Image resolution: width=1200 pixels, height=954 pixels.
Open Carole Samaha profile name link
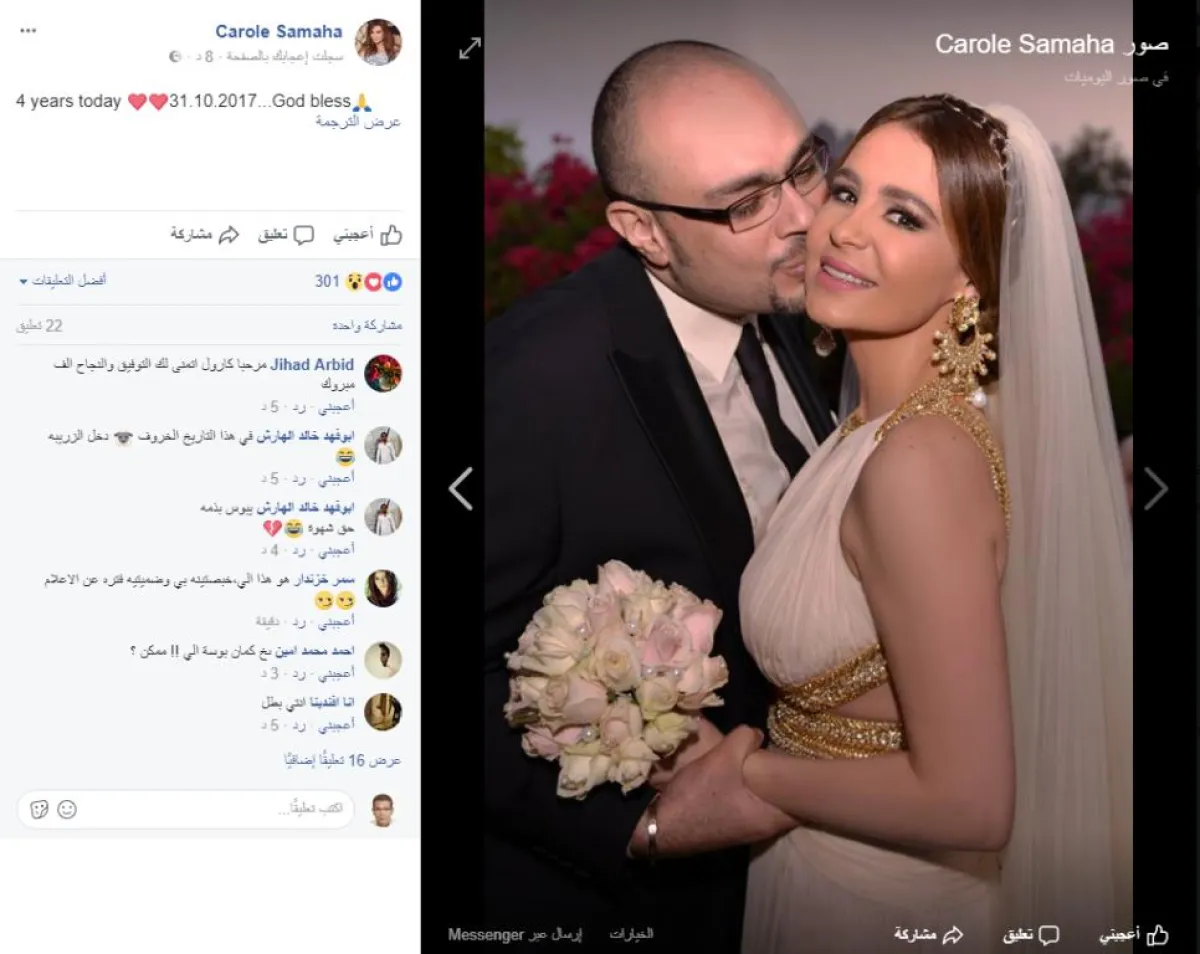pos(279,33)
